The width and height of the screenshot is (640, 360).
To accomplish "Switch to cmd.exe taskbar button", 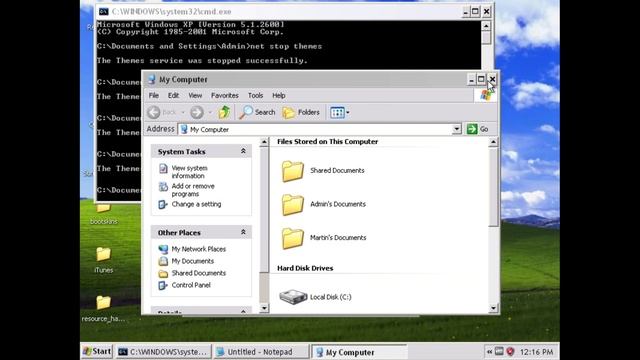I will pos(163,352).
